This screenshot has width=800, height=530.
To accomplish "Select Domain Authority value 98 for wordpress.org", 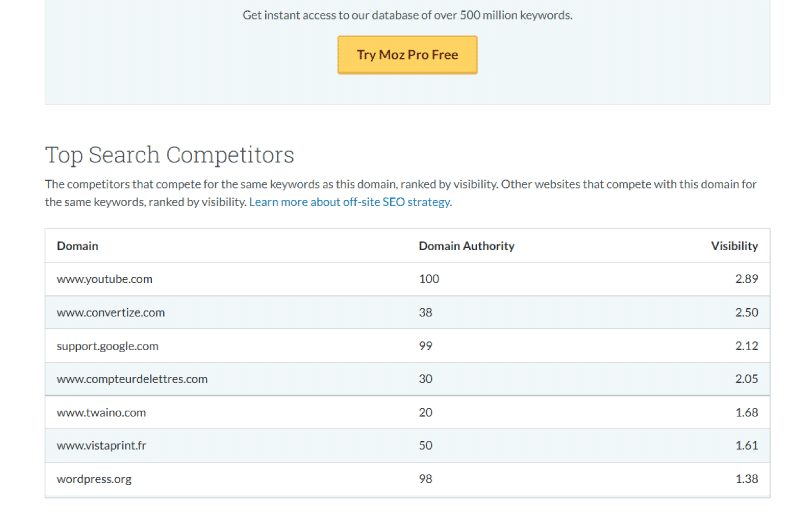I will pos(426,479).
